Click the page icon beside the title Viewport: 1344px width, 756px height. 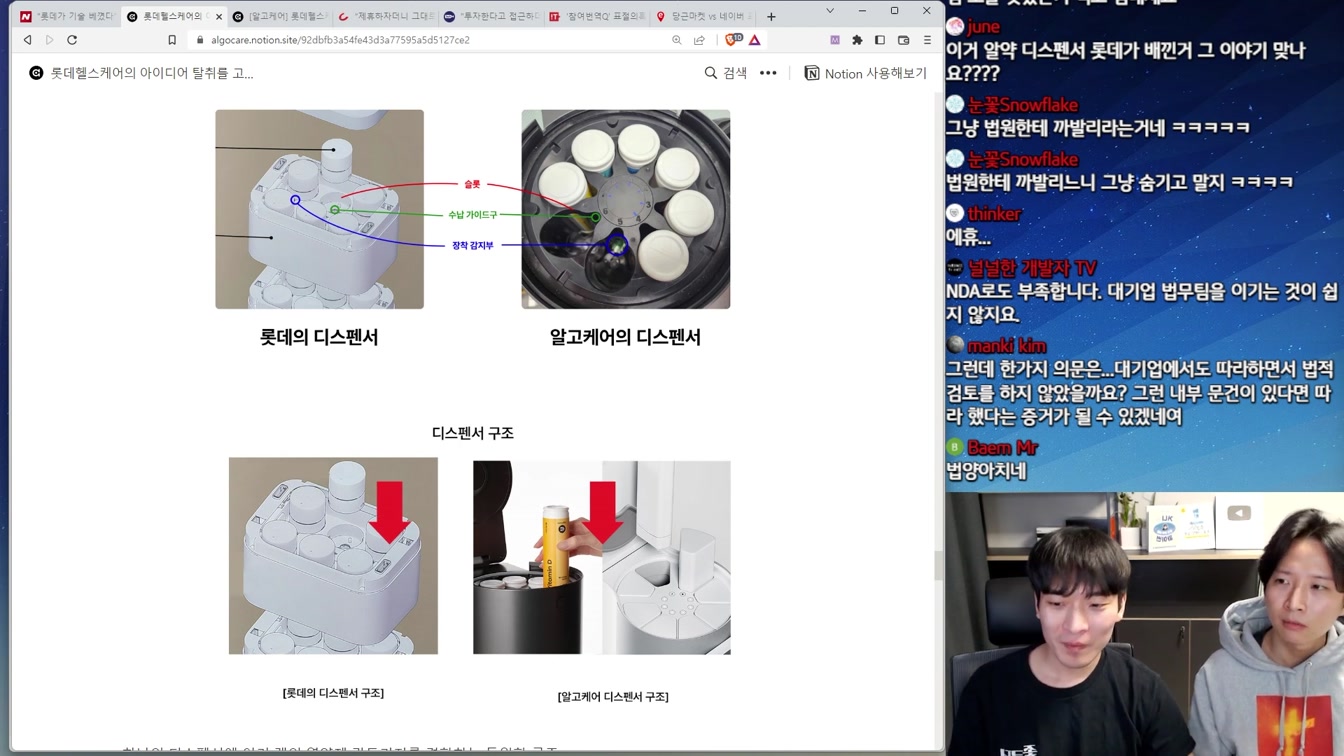tap(36, 73)
